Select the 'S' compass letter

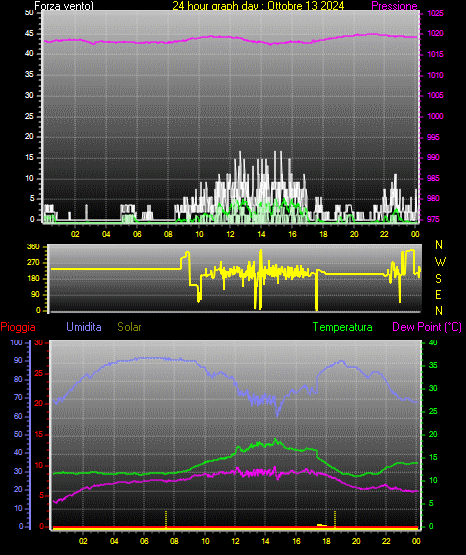click(438, 279)
